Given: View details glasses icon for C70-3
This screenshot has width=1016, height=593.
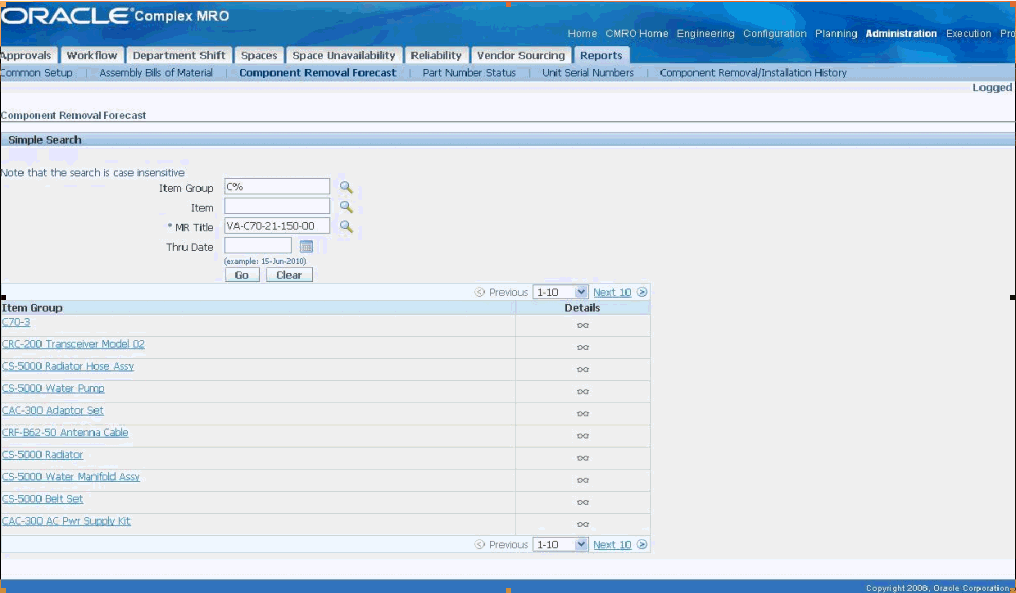Looking at the screenshot, I should (x=583, y=325).
